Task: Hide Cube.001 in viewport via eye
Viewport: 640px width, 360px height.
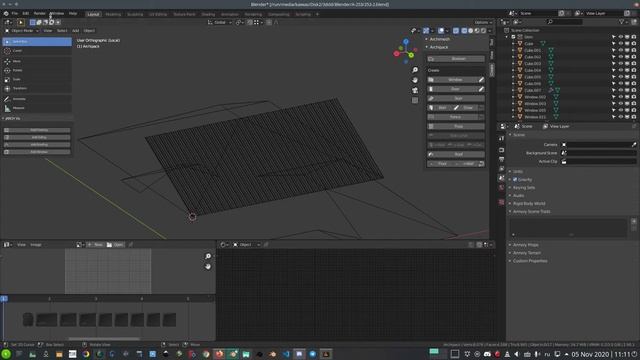Action: point(620,50)
